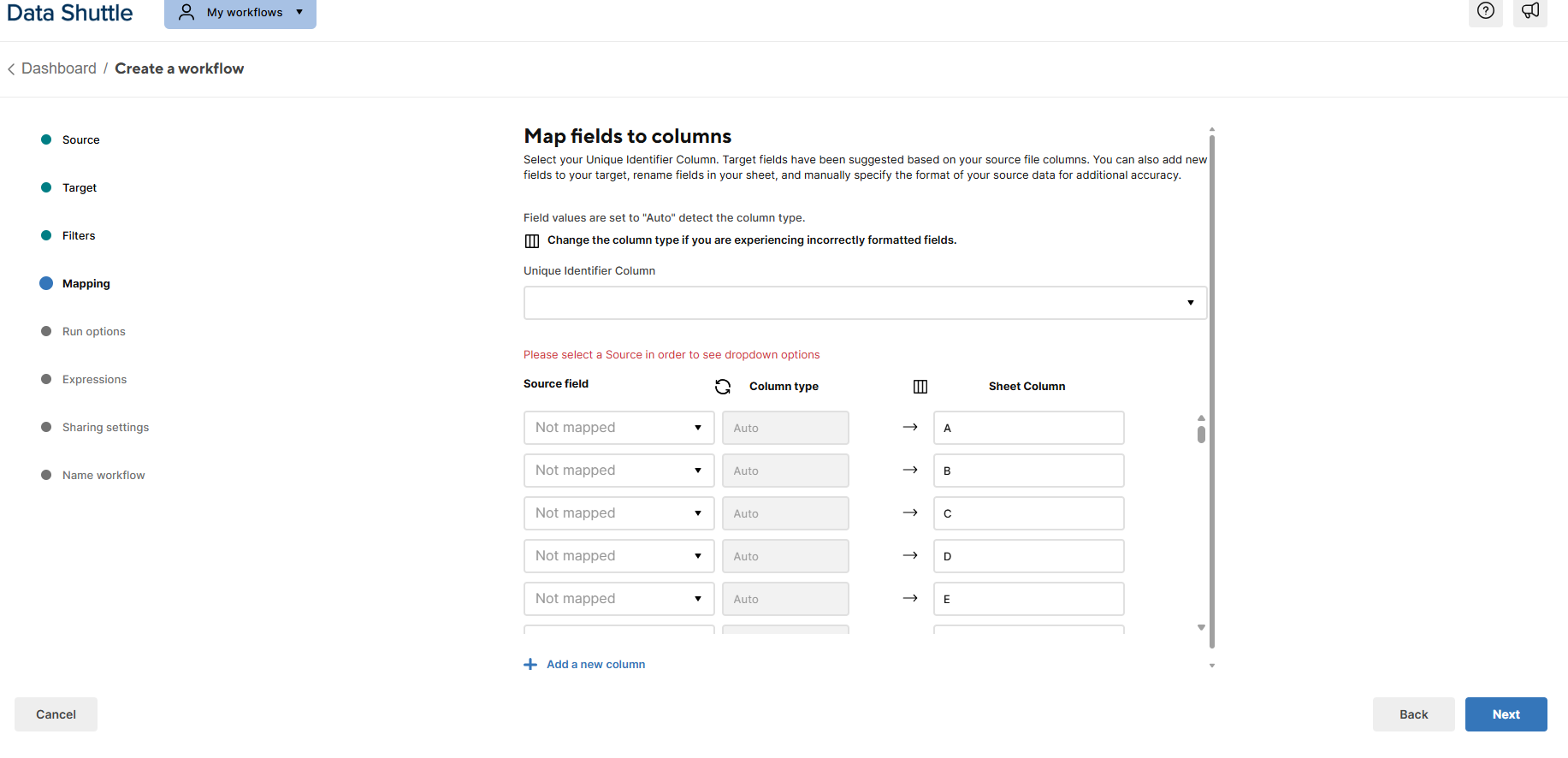Select the Mapping step
1568x758 pixels.
pyautogui.click(x=86, y=284)
